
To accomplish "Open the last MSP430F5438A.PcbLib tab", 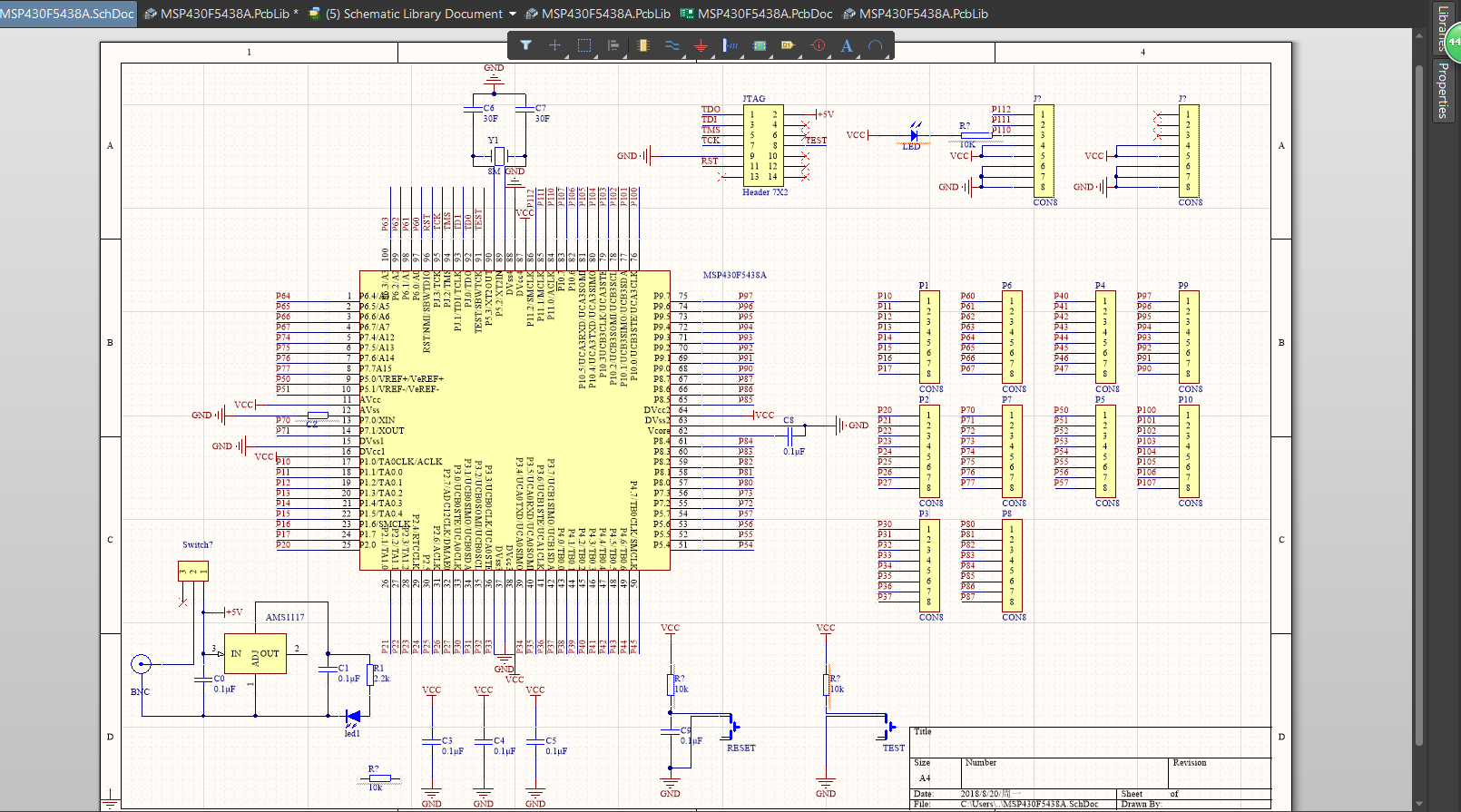I will tap(916, 14).
